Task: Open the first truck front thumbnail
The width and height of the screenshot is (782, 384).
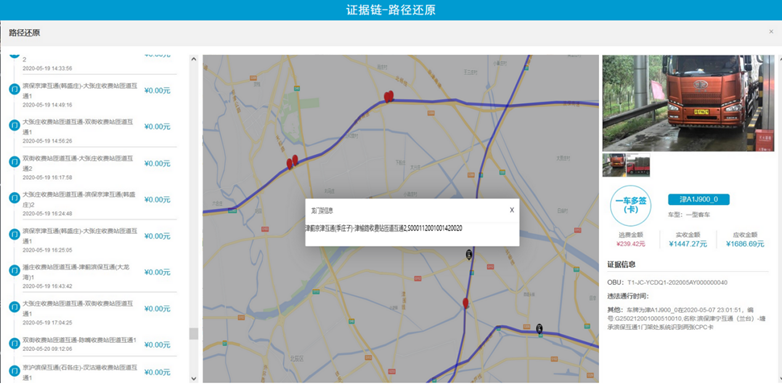Action: point(614,165)
